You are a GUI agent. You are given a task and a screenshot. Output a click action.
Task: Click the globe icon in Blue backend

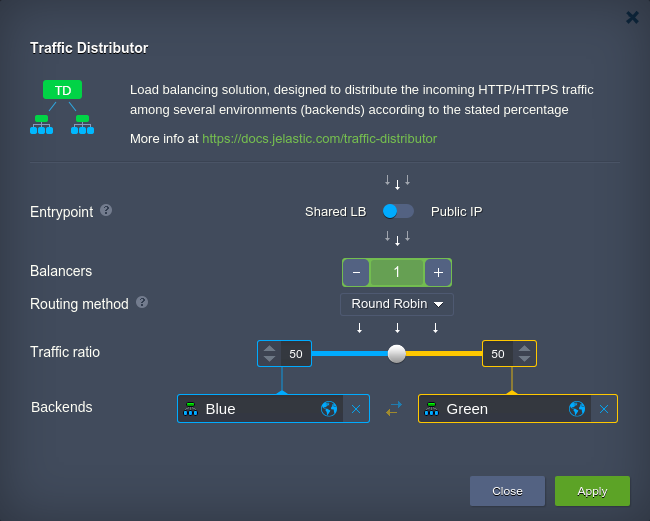(x=329, y=409)
